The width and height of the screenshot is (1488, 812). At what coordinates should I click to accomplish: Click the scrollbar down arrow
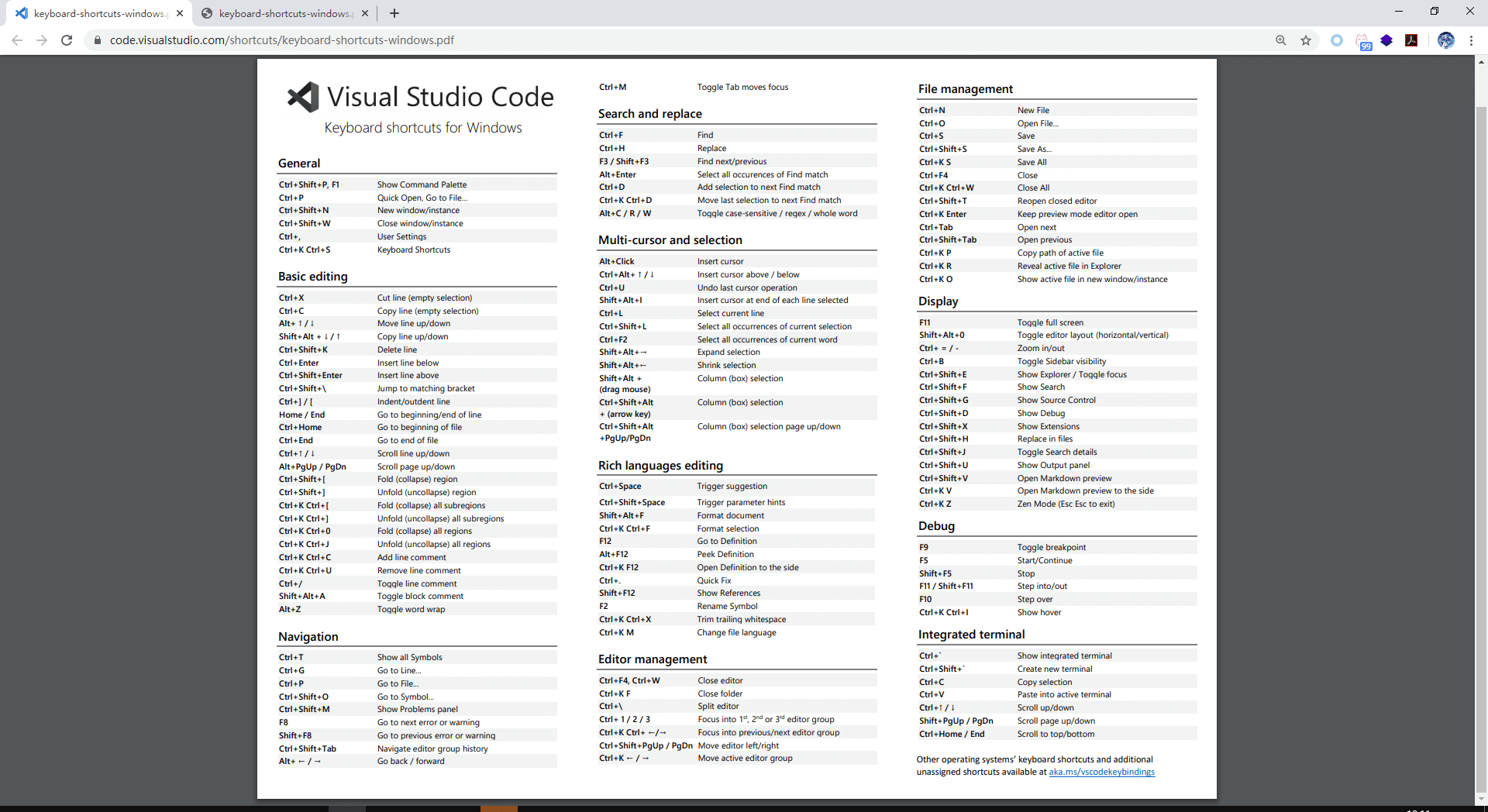[1481, 798]
